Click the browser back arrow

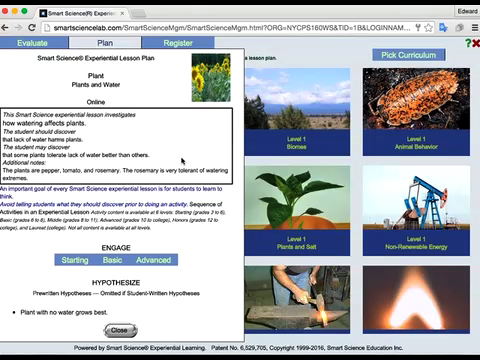coord(5,28)
